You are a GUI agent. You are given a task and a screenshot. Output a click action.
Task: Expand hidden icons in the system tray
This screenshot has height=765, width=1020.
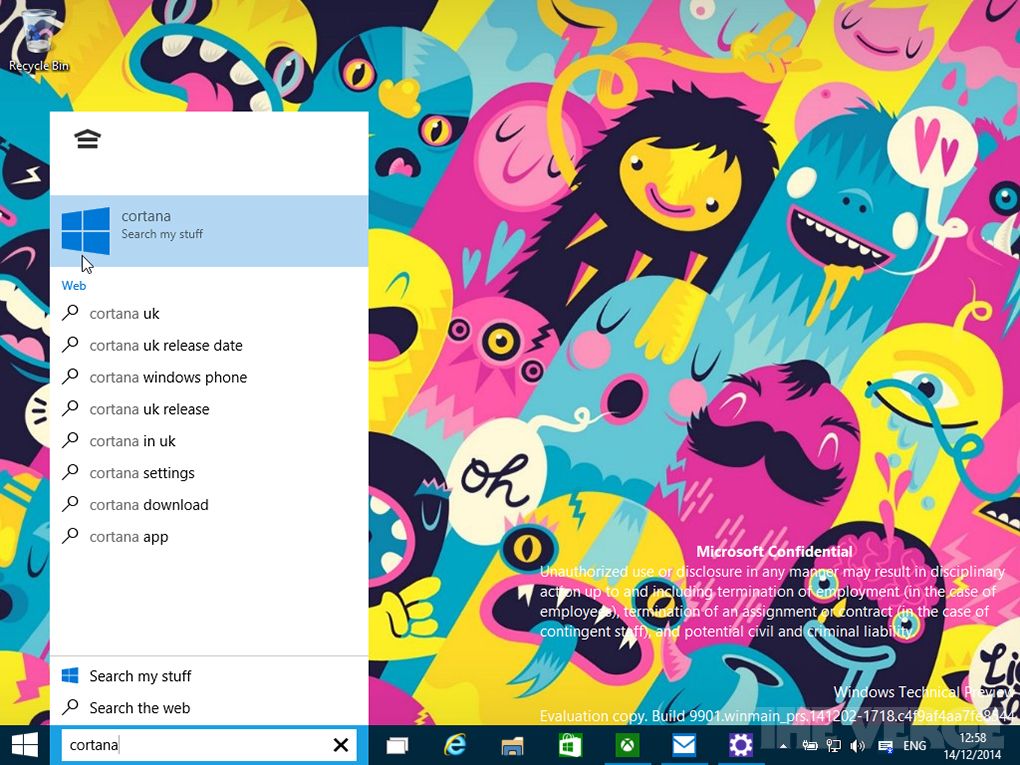coord(783,745)
